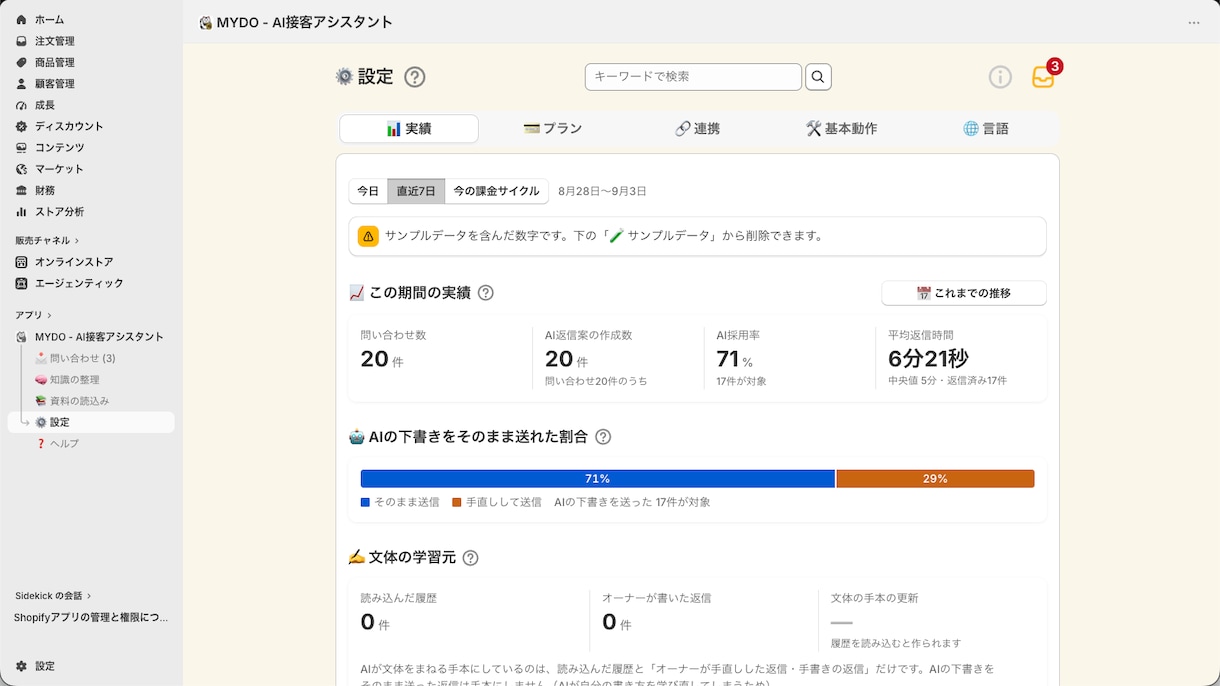Click MYDO - AI接客アシスタント page title
1220x686 pixels.
pos(305,22)
